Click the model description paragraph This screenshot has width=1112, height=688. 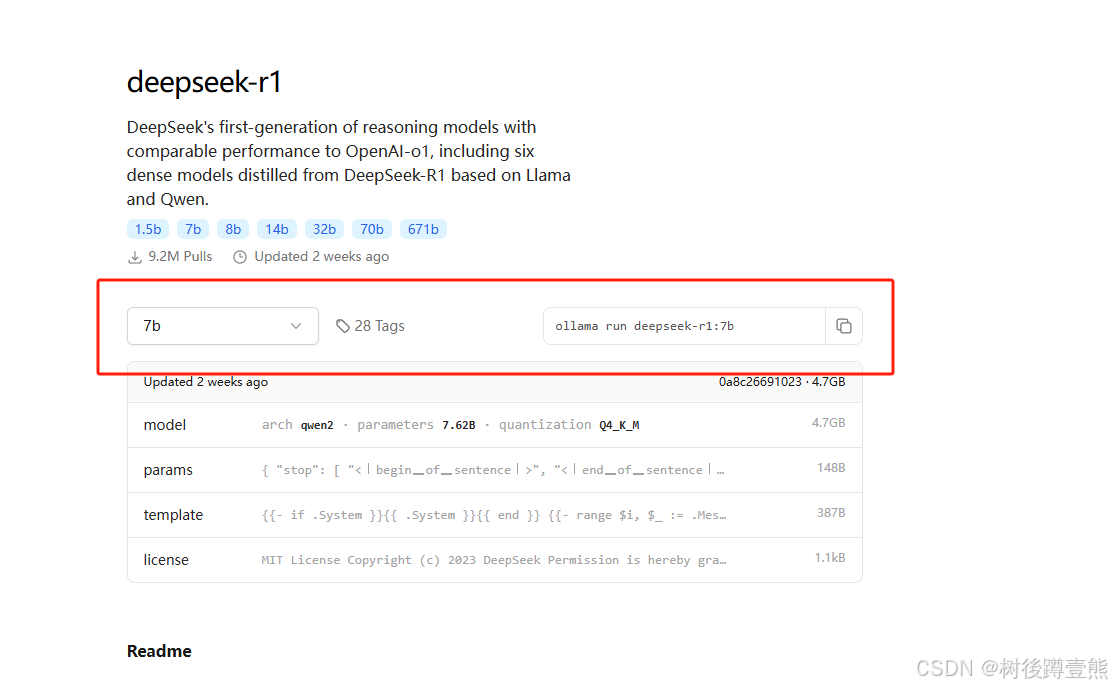(348, 163)
